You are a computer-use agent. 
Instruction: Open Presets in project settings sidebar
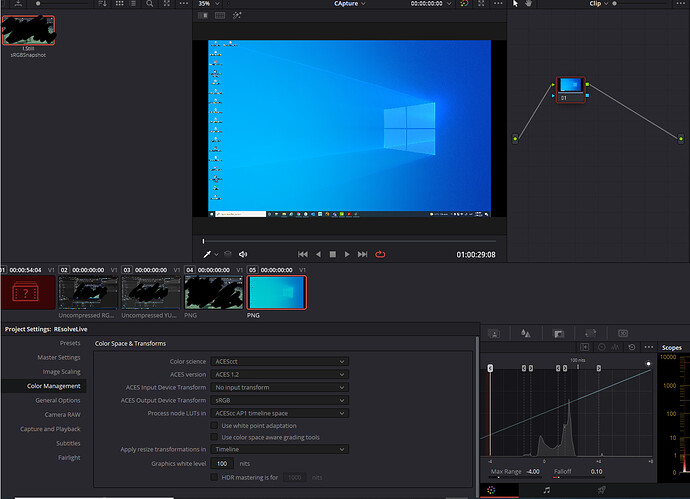click(x=70, y=343)
